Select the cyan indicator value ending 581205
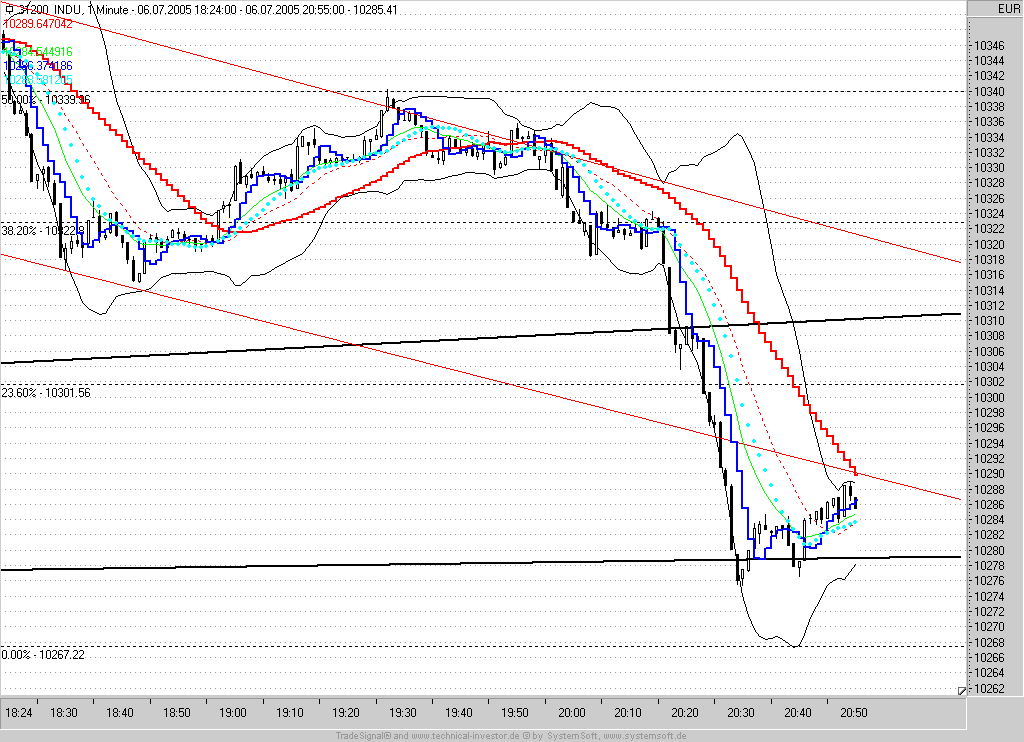Viewport: 1024px width, 742px height. 38,80
